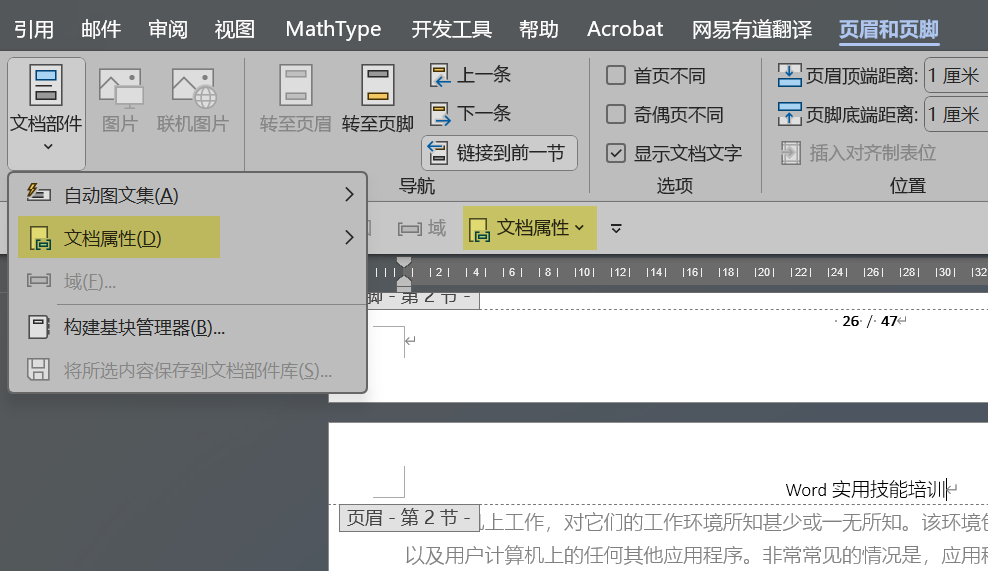Open the 文档部件 dropdown button
Image resolution: width=988 pixels, height=571 pixels.
46,113
